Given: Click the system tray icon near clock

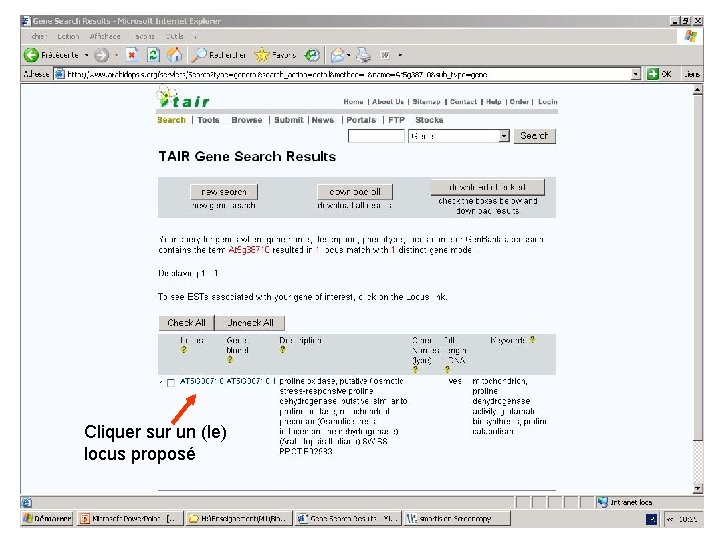Looking at the screenshot, I should (x=652, y=519).
